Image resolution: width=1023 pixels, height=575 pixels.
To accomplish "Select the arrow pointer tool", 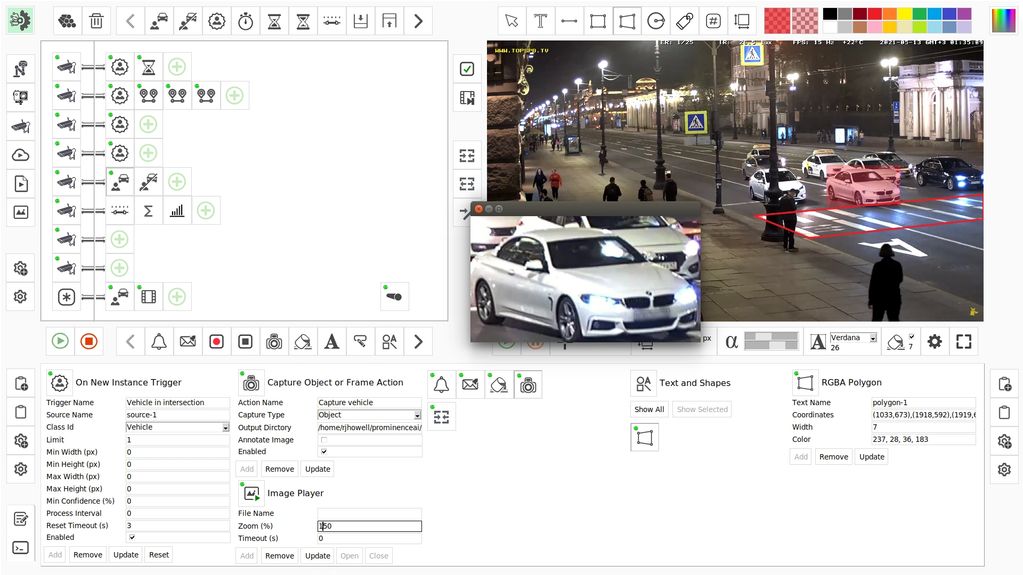I will pos(512,20).
